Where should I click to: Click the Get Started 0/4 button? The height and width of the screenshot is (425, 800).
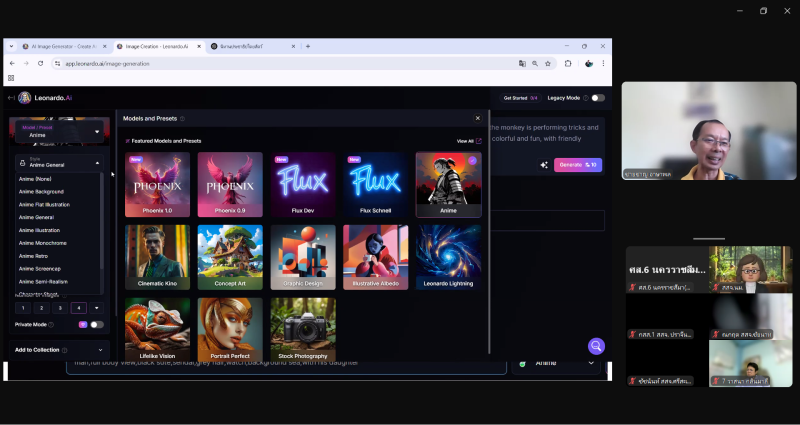coord(520,98)
